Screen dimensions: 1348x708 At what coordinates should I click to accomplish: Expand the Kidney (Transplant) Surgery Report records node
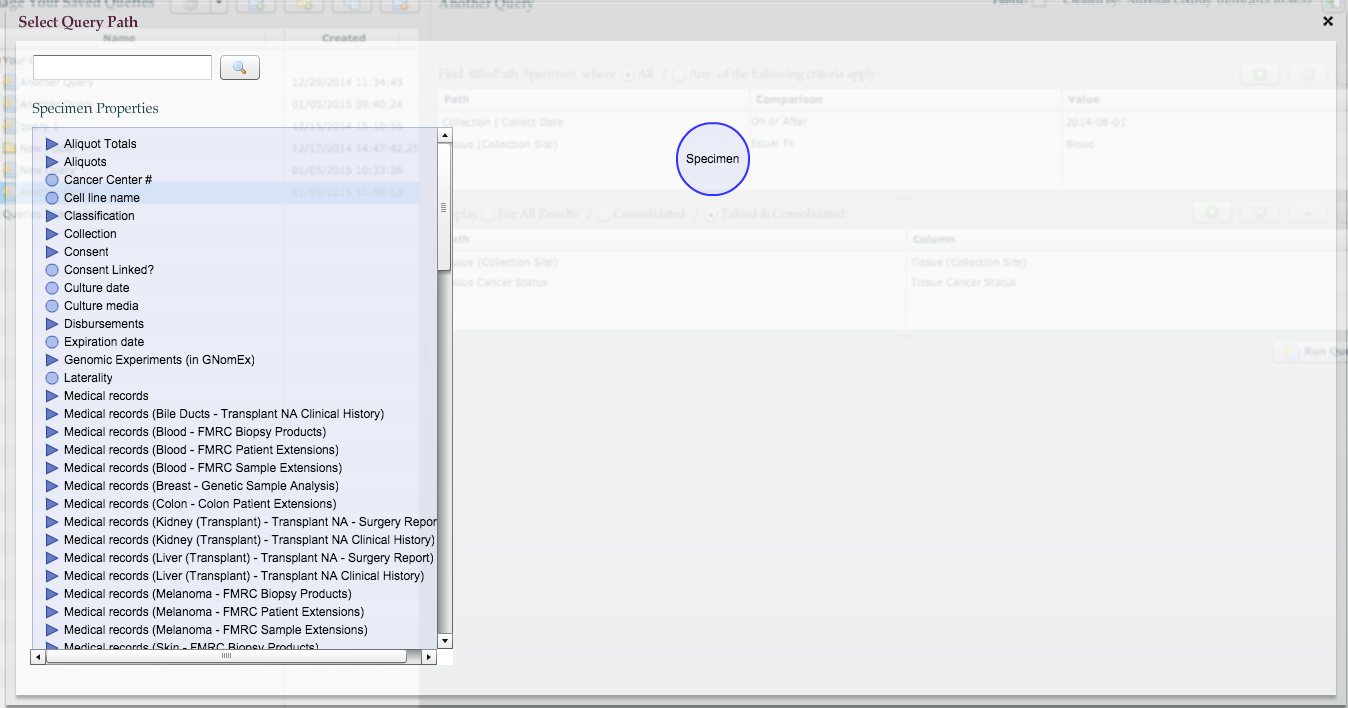point(52,522)
